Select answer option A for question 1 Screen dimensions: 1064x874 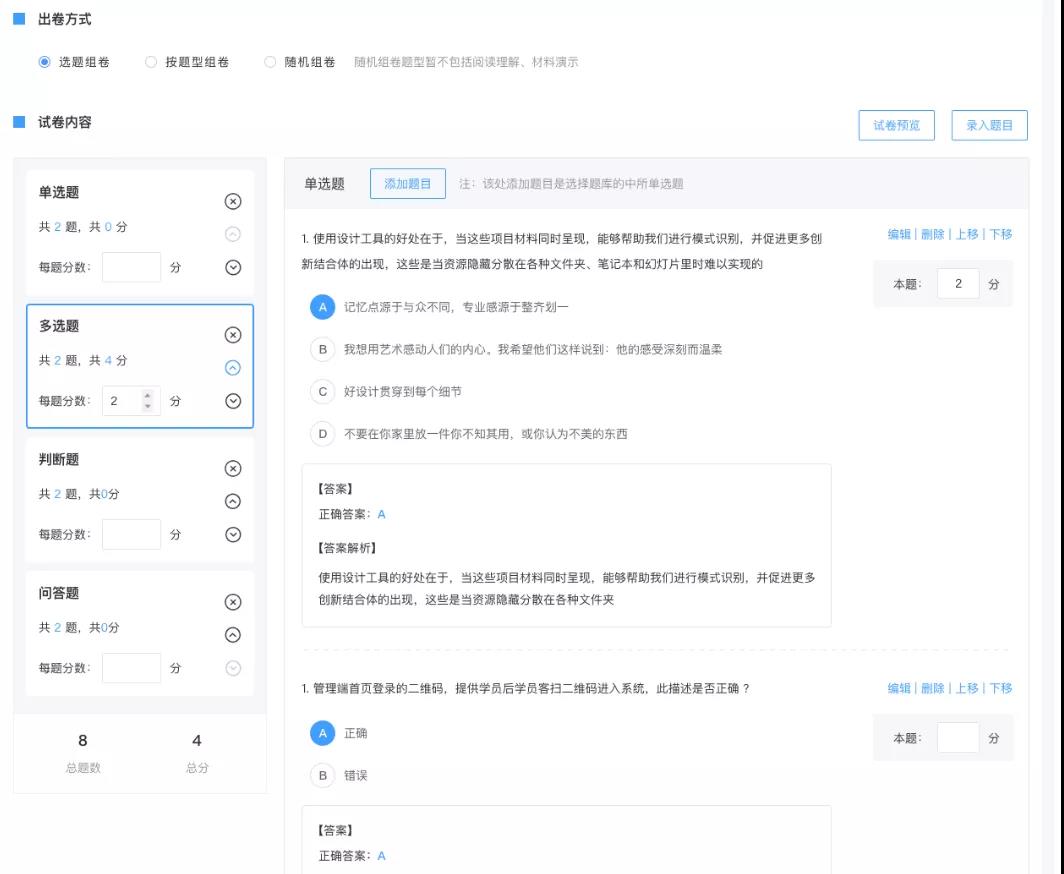coord(322,307)
